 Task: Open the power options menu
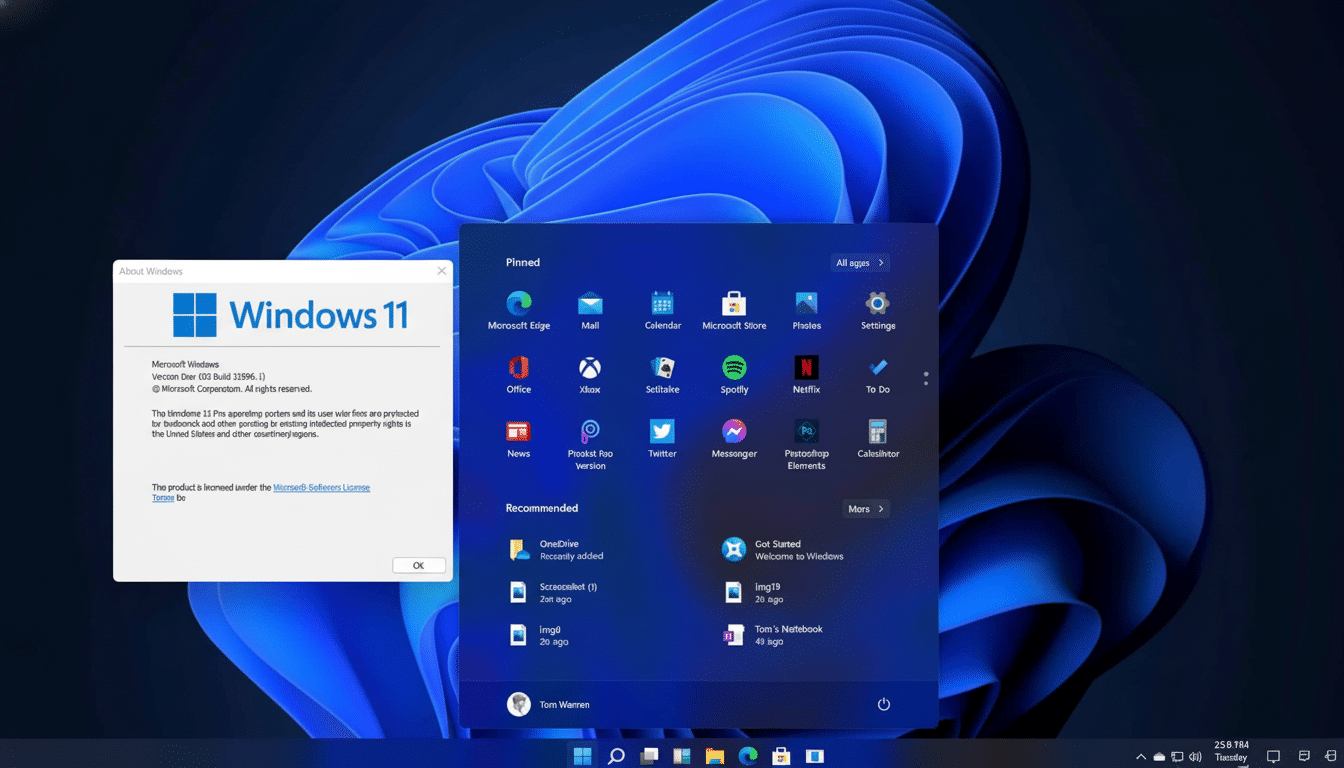click(x=883, y=704)
